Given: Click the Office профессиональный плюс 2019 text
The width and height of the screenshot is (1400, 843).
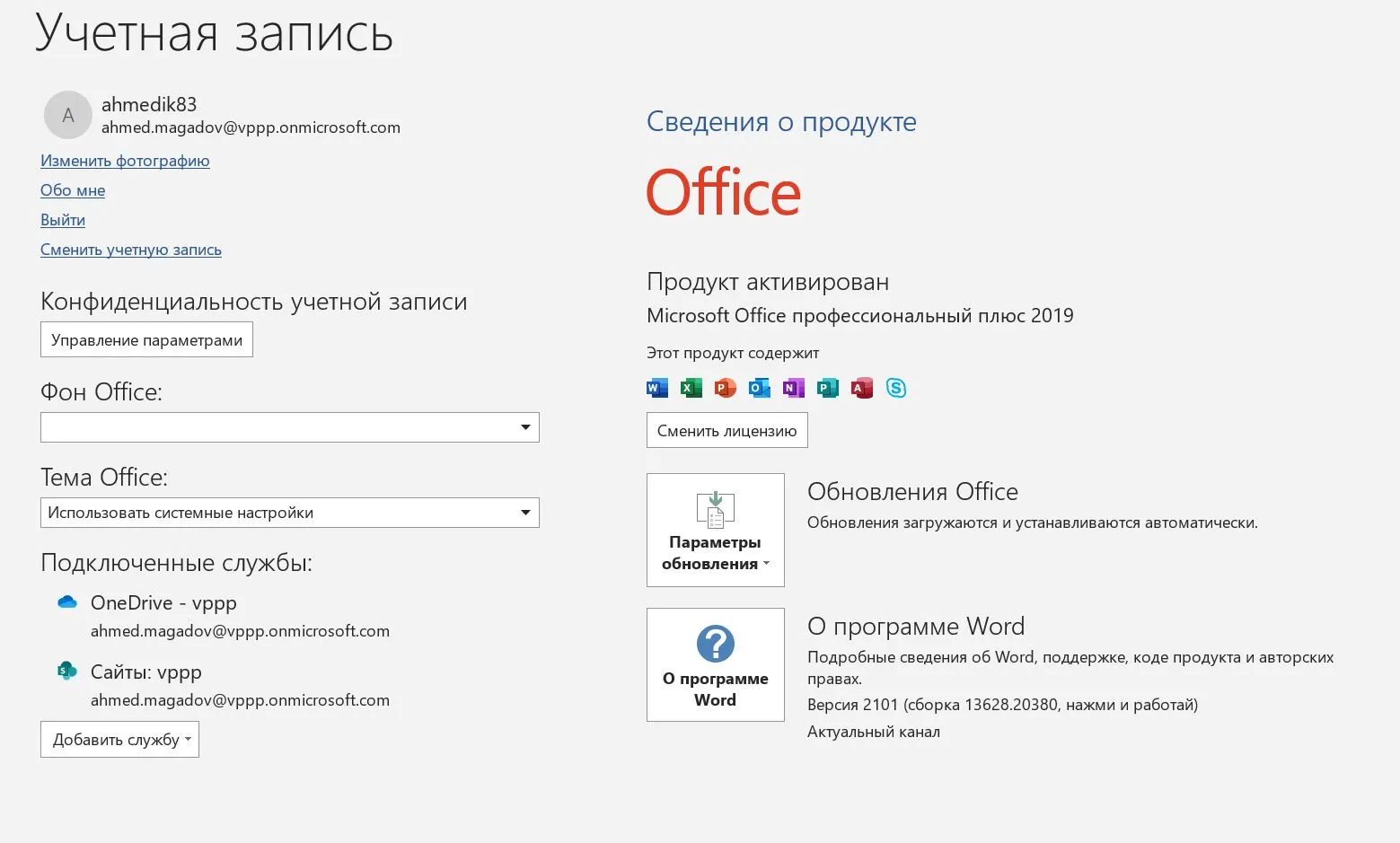Looking at the screenshot, I should tap(860, 316).
